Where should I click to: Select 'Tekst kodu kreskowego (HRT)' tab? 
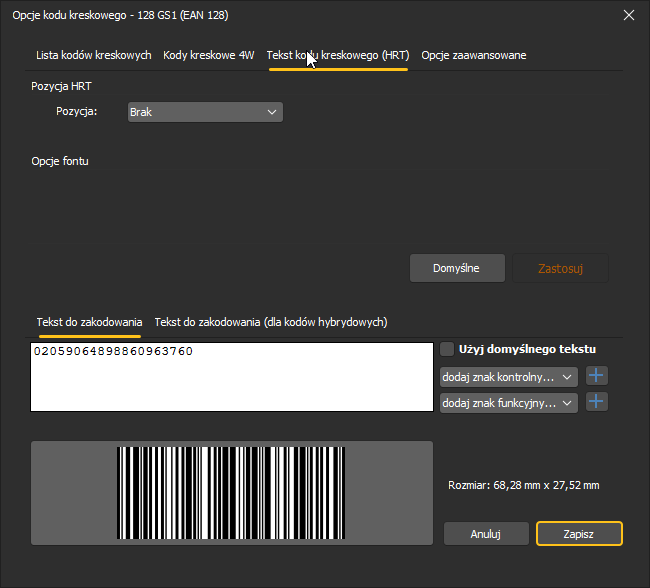pos(338,55)
